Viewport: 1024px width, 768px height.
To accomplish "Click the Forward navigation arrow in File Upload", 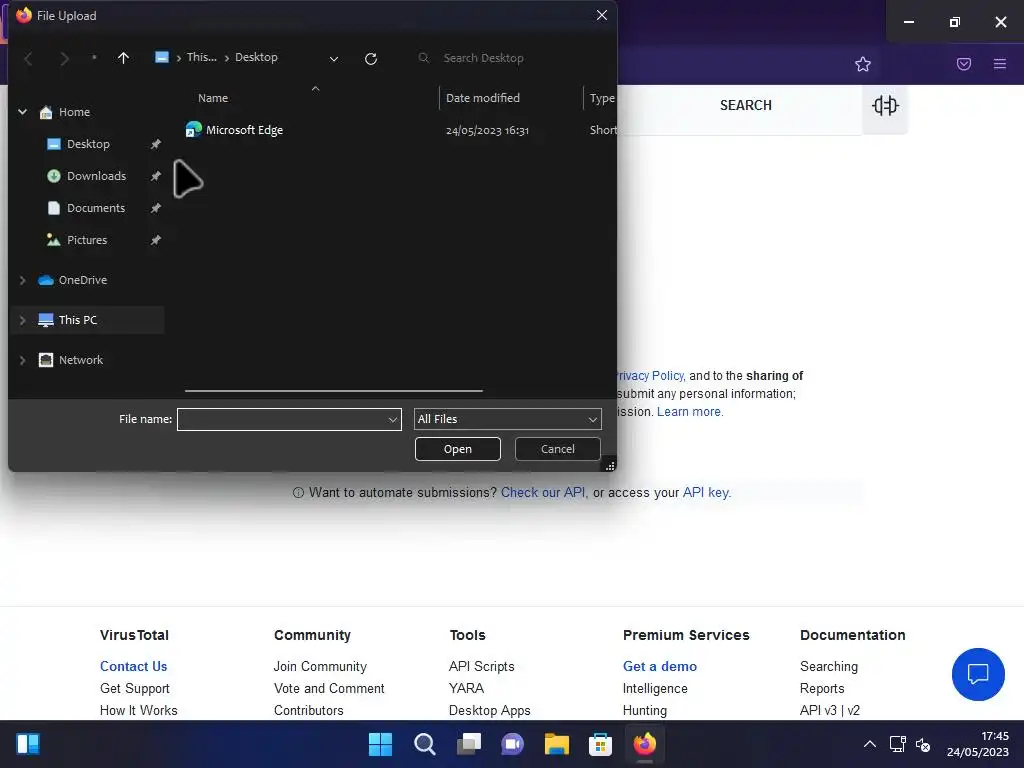I will click(x=64, y=59).
